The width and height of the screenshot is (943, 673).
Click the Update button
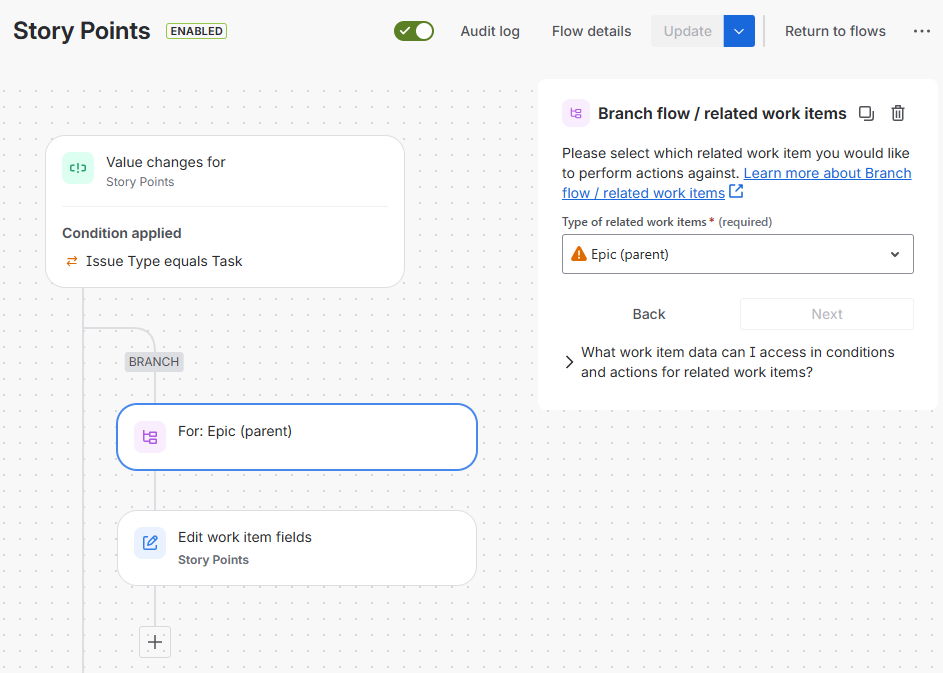pyautogui.click(x=687, y=31)
